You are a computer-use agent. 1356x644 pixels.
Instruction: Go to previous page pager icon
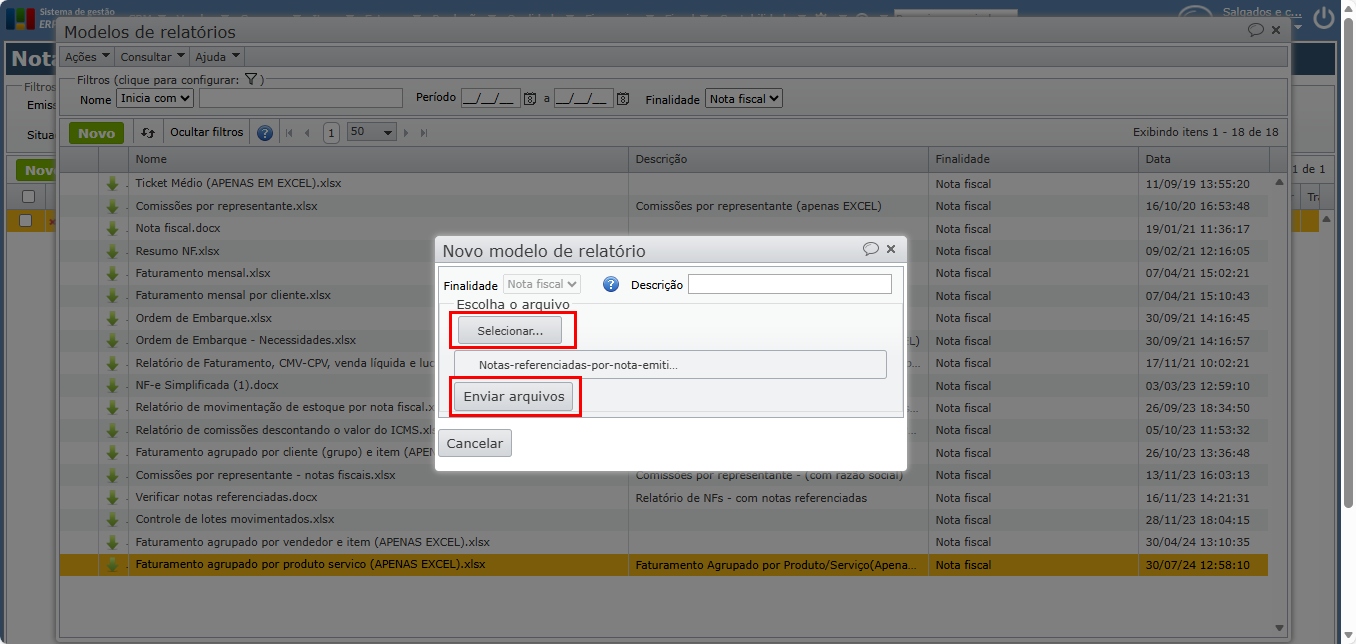[307, 132]
